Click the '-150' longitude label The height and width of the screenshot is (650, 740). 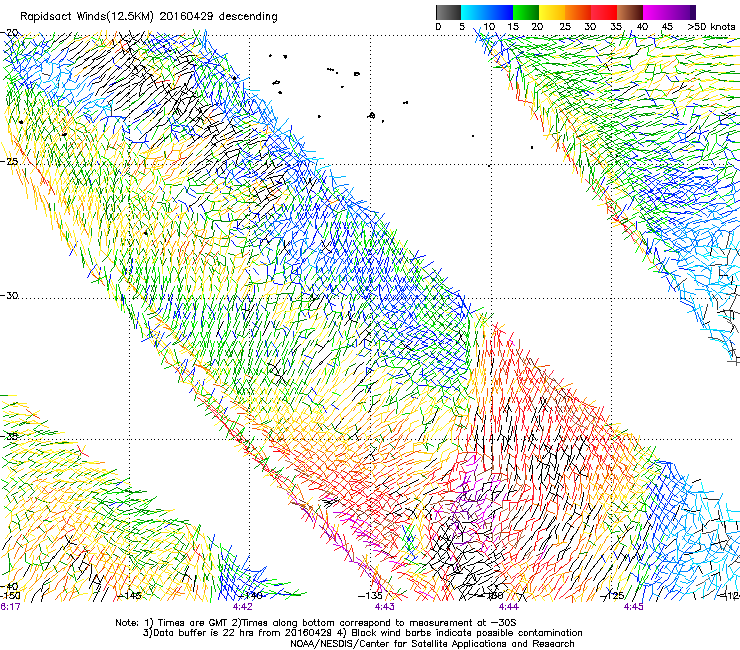[x=10, y=596]
